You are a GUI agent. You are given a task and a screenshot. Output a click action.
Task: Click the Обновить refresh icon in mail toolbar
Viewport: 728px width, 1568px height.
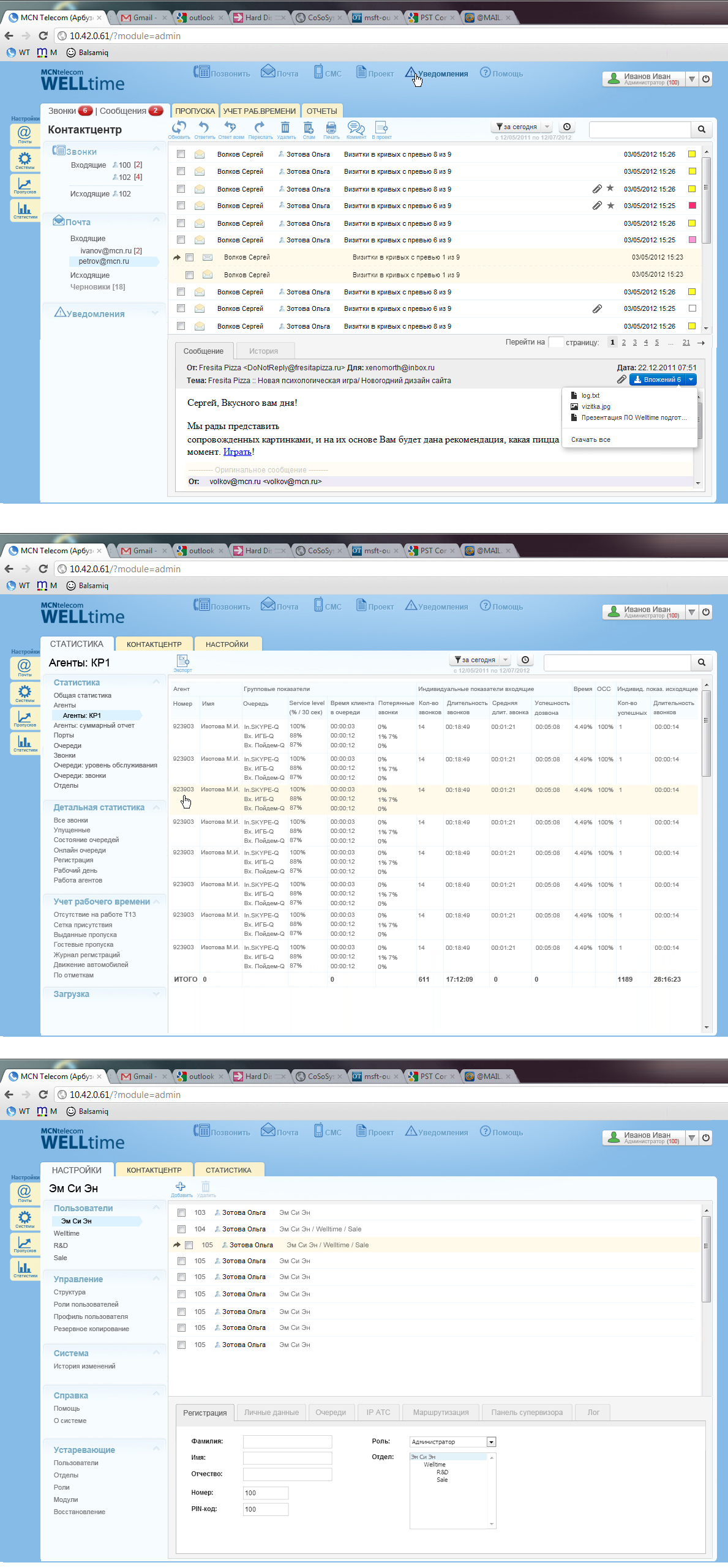(x=179, y=128)
